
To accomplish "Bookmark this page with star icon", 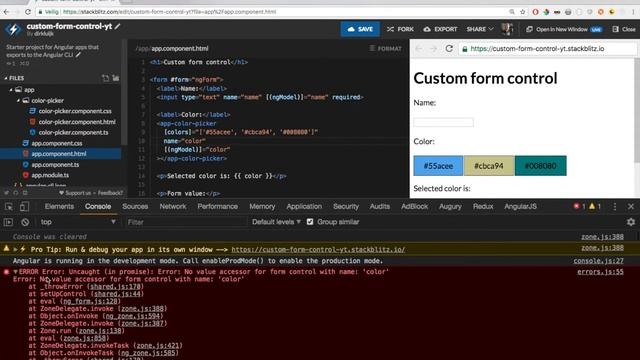I will (522, 12).
